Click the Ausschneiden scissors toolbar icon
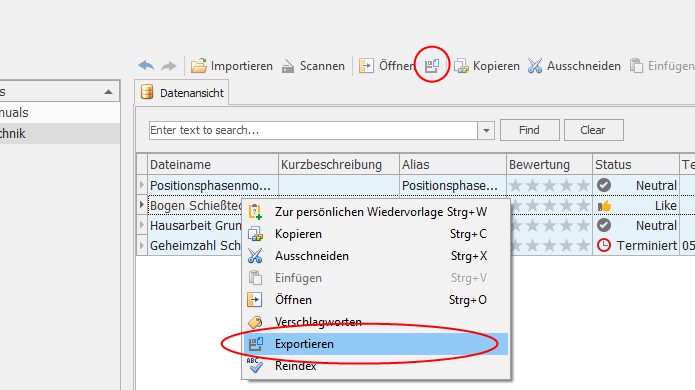 pyautogui.click(x=535, y=66)
